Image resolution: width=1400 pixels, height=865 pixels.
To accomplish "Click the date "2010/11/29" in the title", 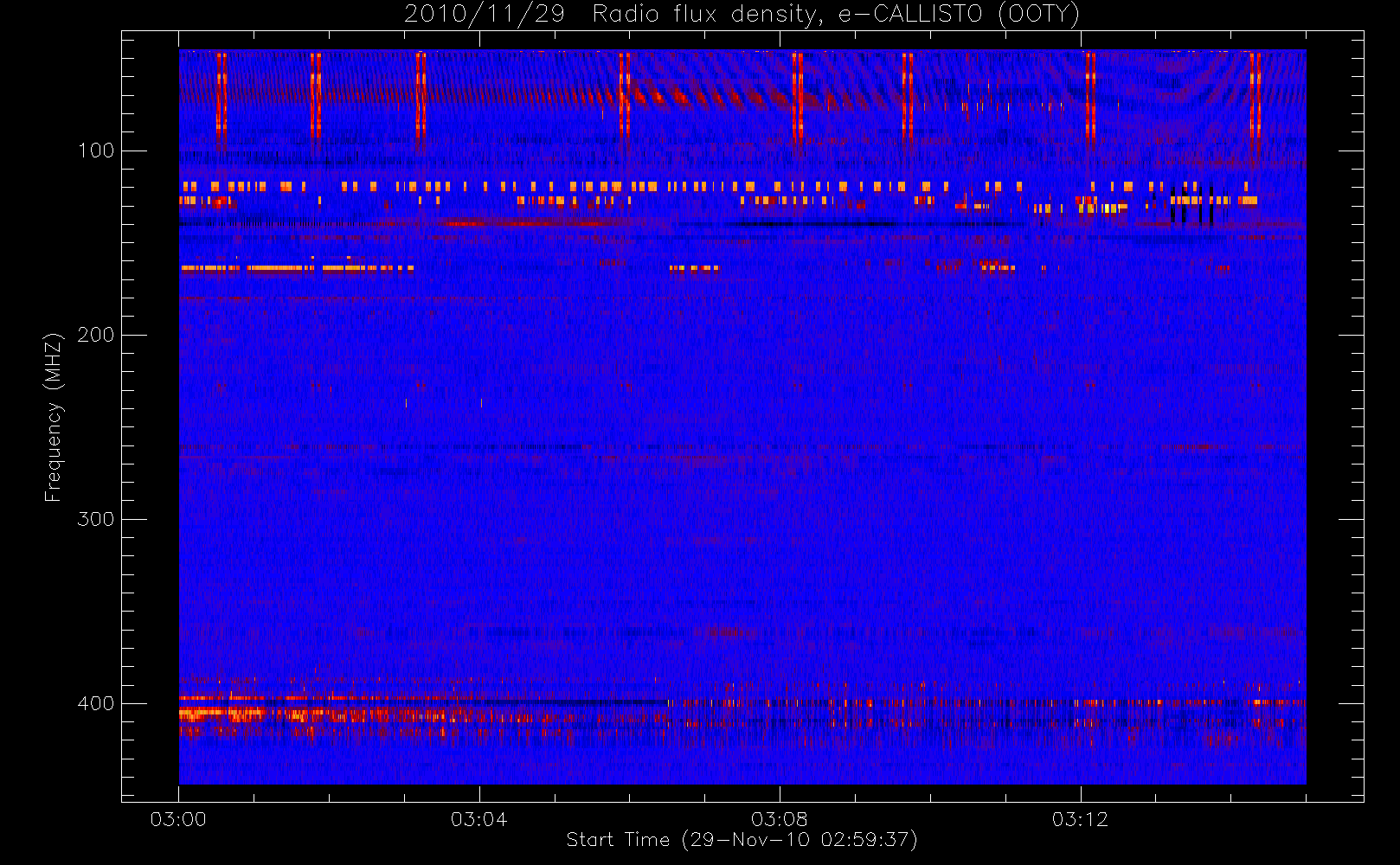I will pyautogui.click(x=485, y=15).
